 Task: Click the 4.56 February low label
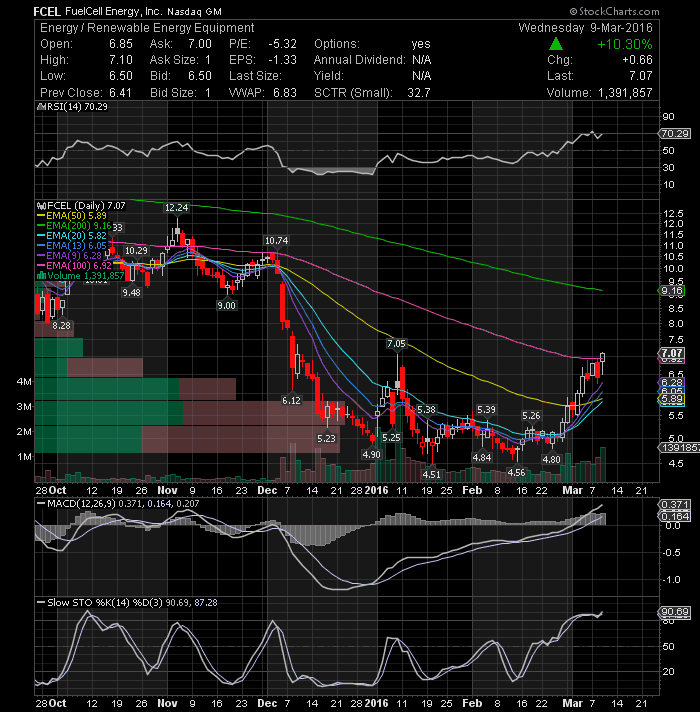517,473
